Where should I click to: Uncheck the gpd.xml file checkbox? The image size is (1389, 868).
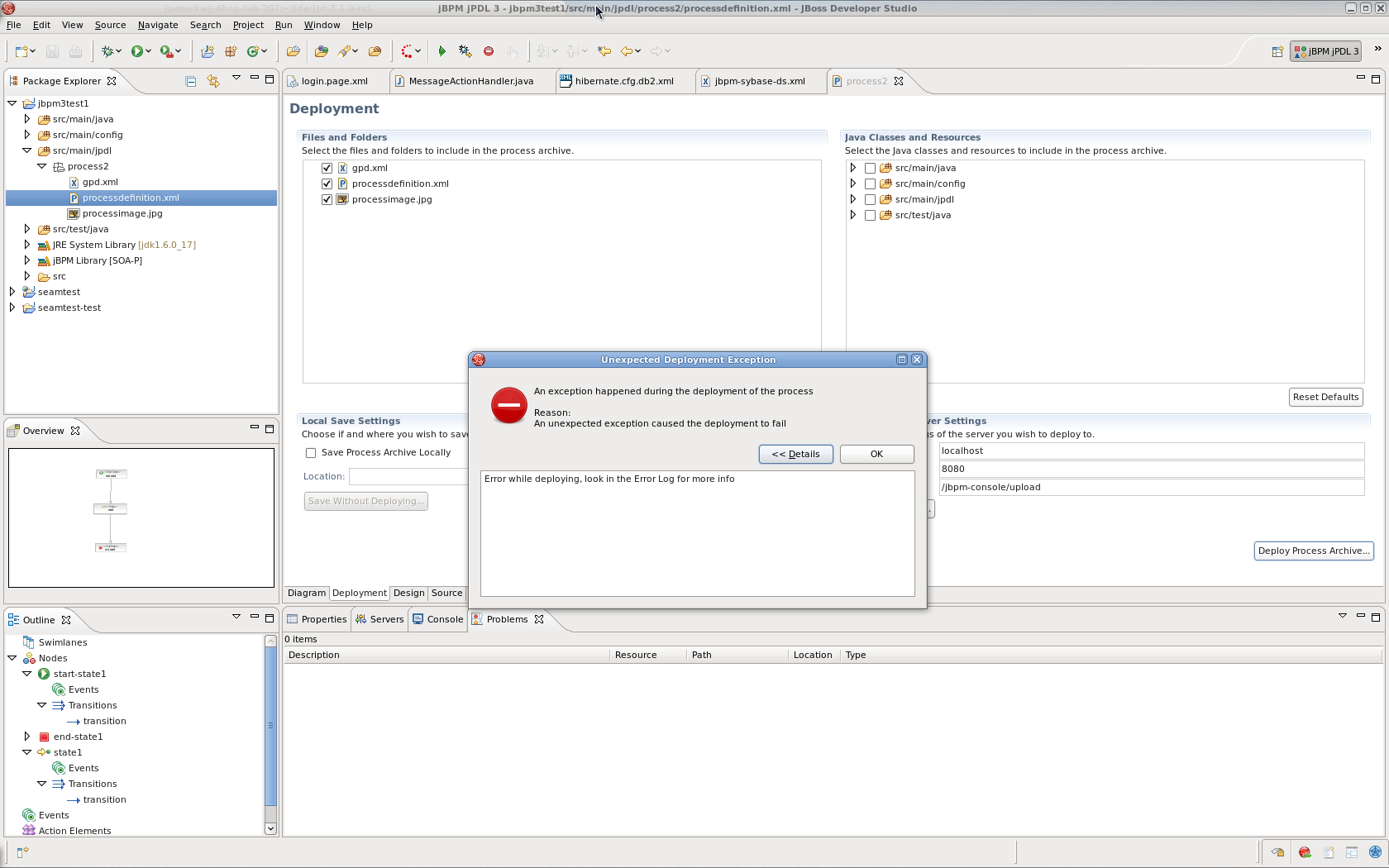point(327,168)
